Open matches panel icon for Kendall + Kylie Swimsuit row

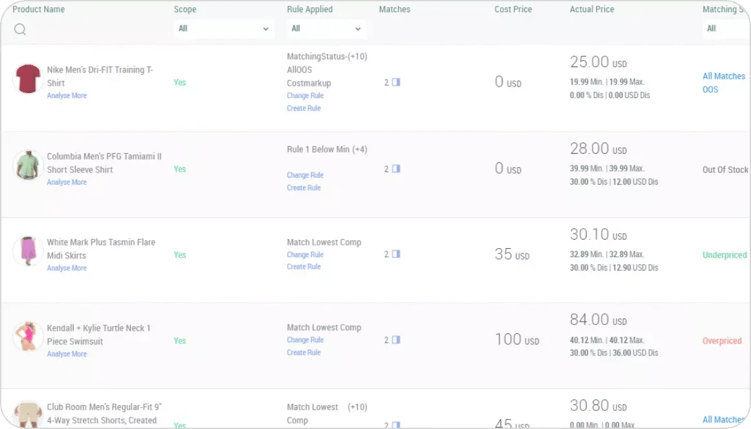396,340
